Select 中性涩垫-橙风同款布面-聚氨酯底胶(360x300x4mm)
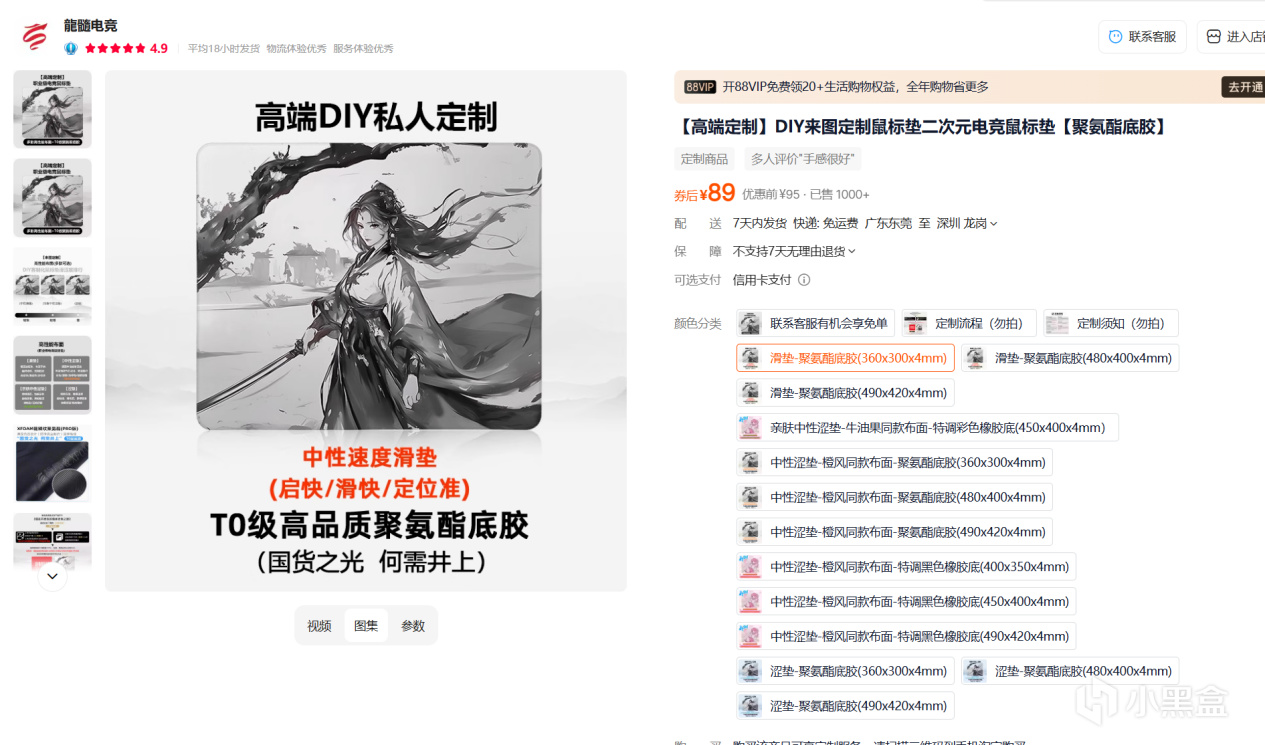This screenshot has width=1265, height=745. [894, 462]
